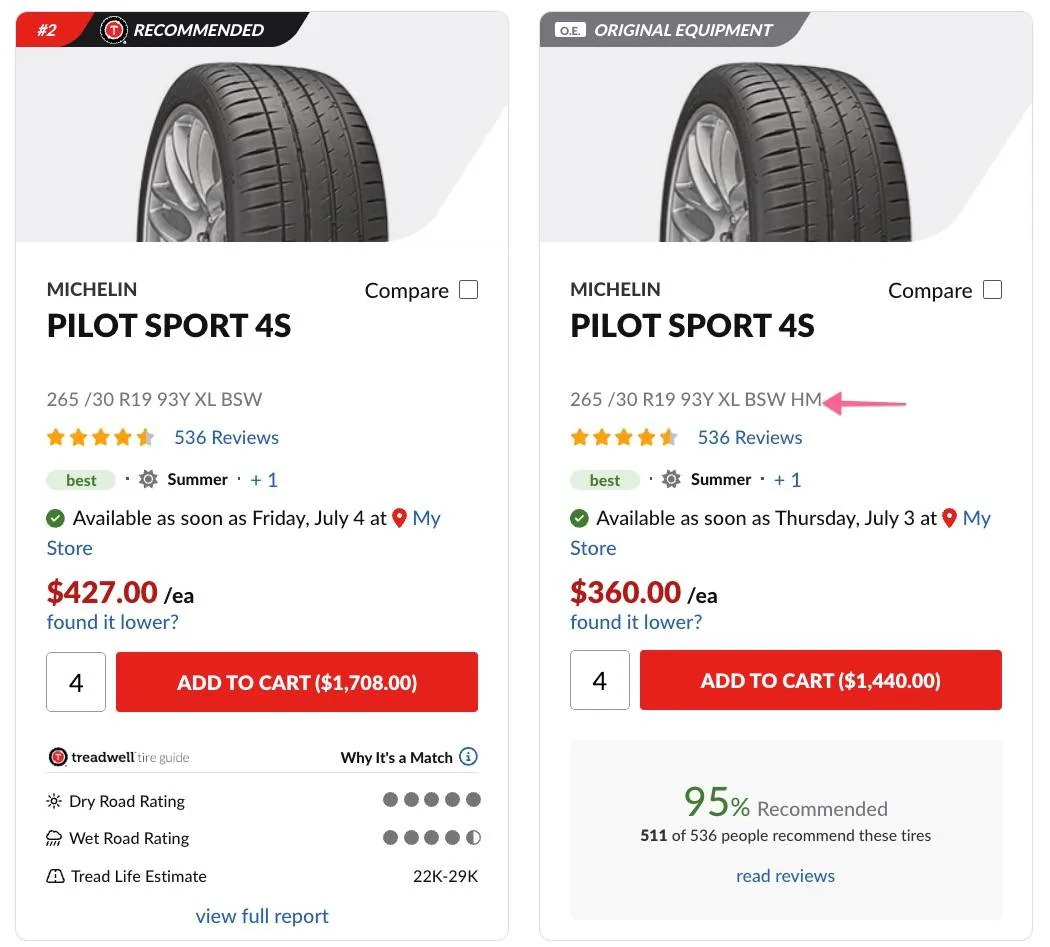Click the Why It's a Match info icon

(468, 757)
